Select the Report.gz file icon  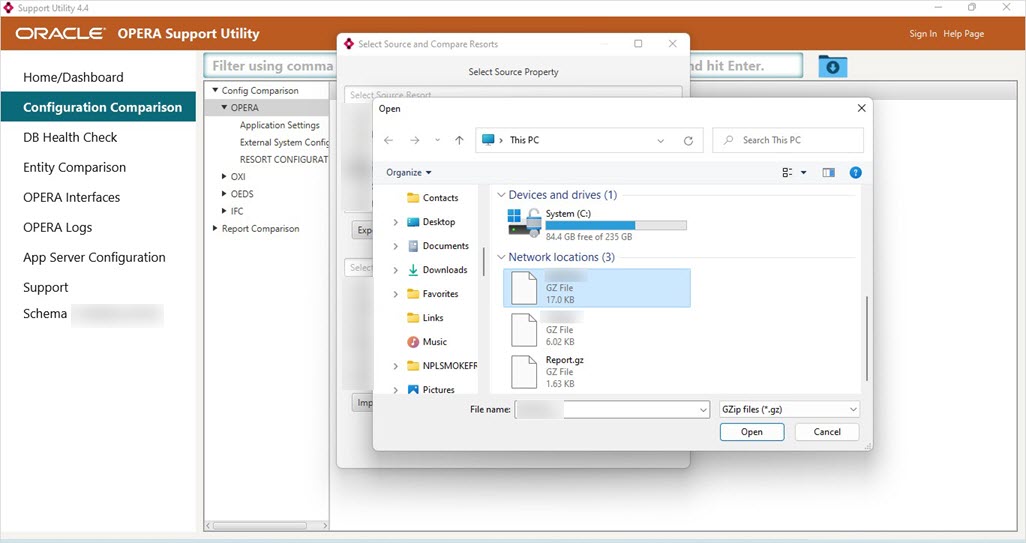(524, 372)
